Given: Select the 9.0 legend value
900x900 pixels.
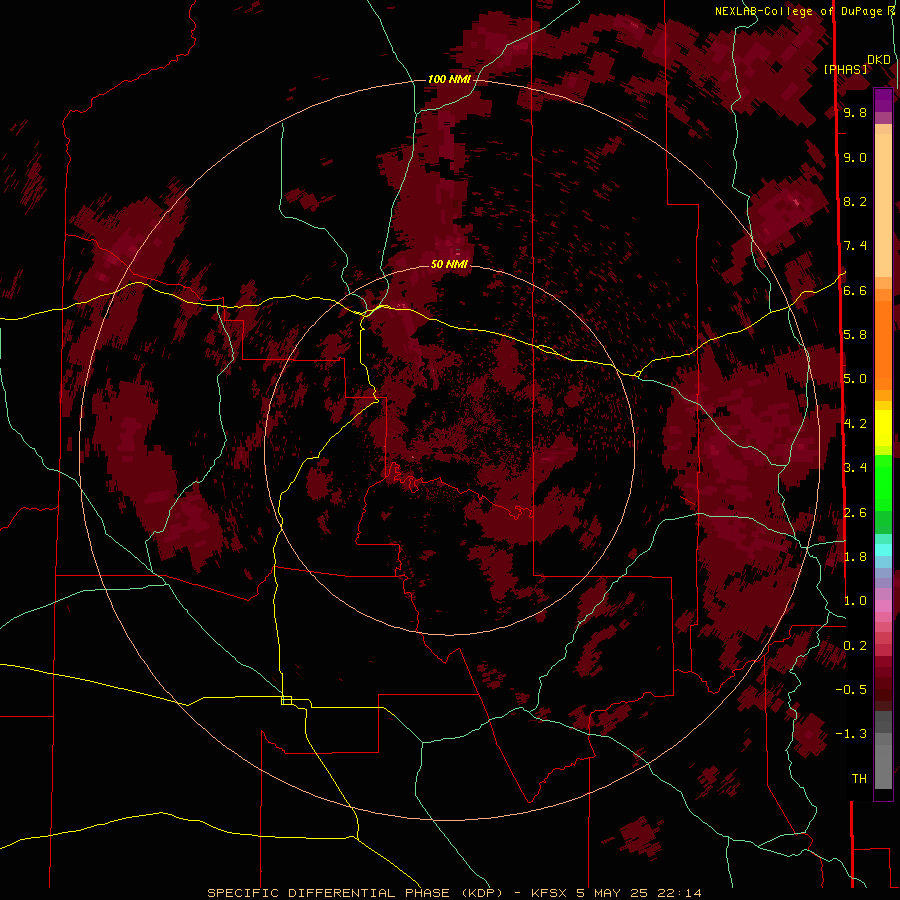Looking at the screenshot, I should (855, 157).
